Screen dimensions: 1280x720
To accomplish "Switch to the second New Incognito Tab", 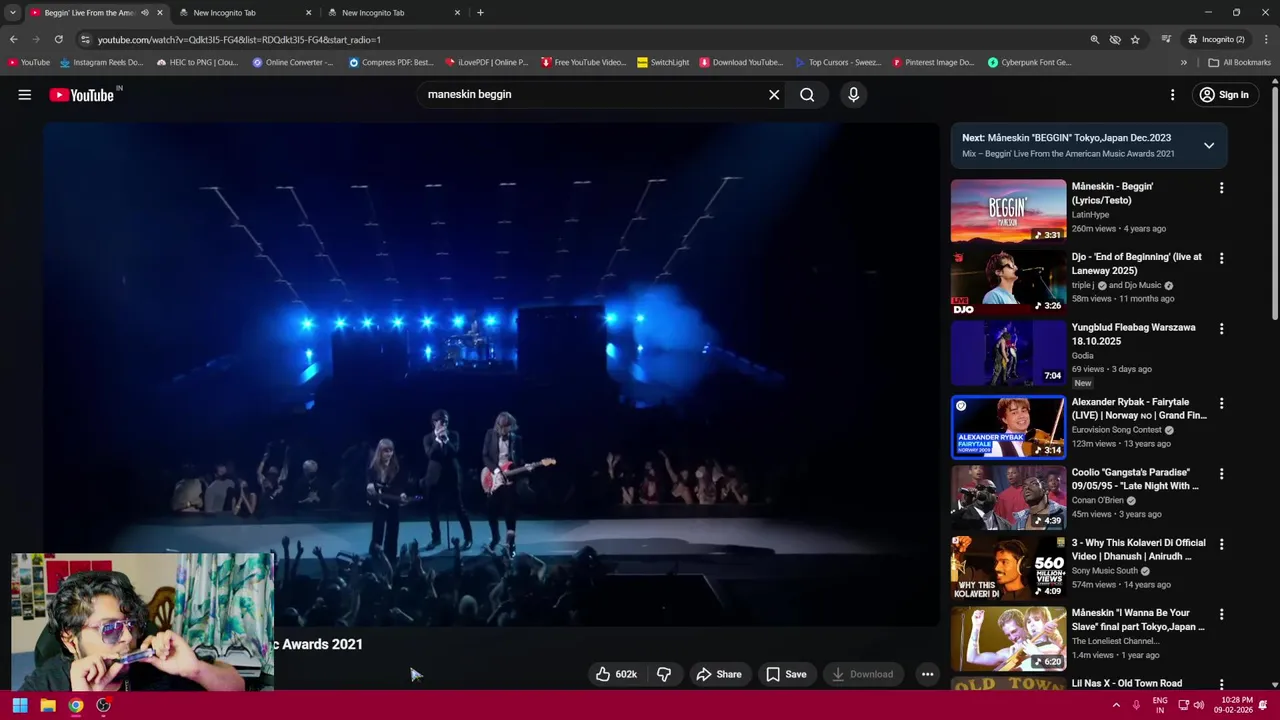I will pyautogui.click(x=244, y=13).
